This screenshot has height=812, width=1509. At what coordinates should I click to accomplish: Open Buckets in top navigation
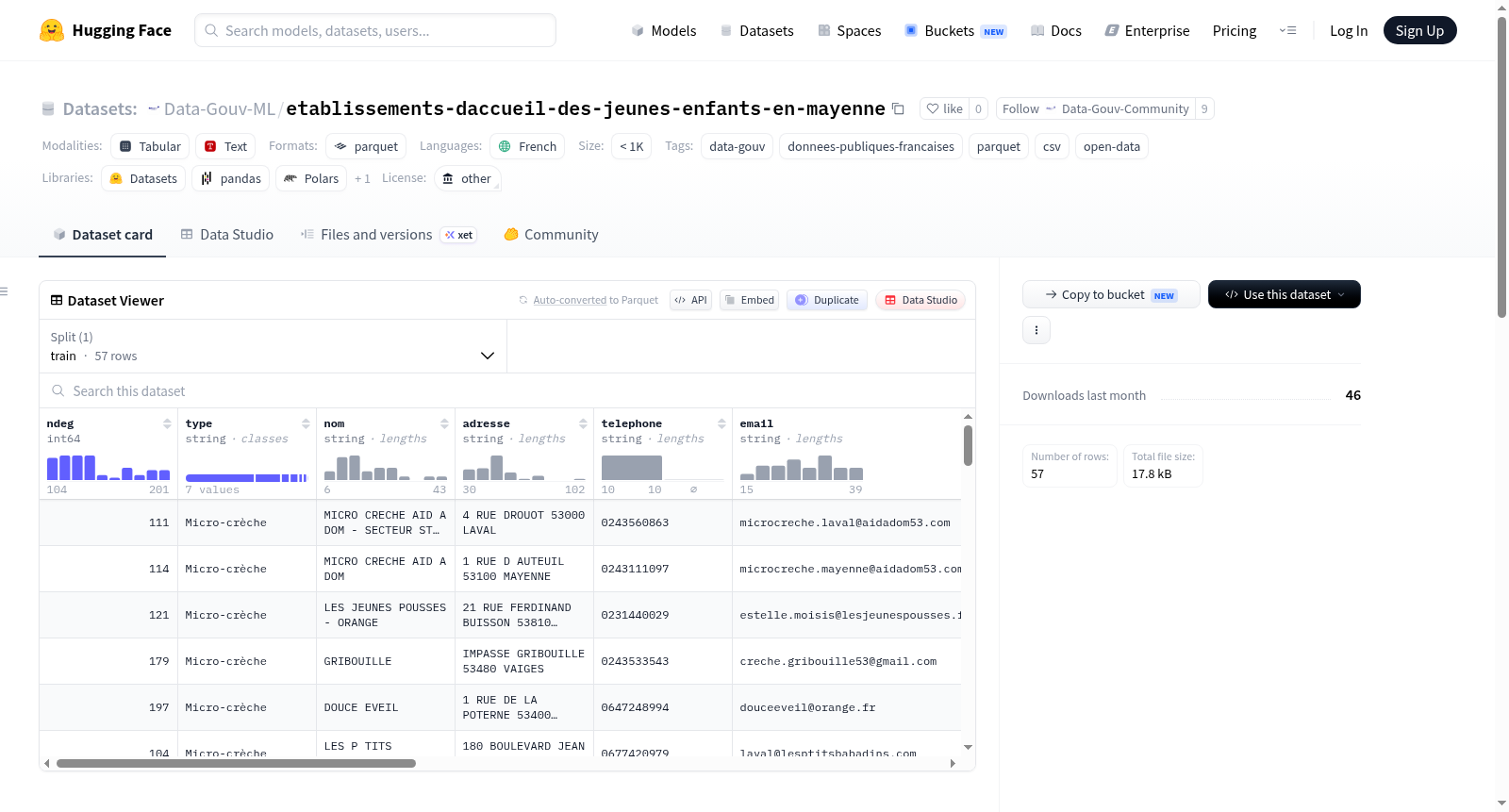point(955,30)
